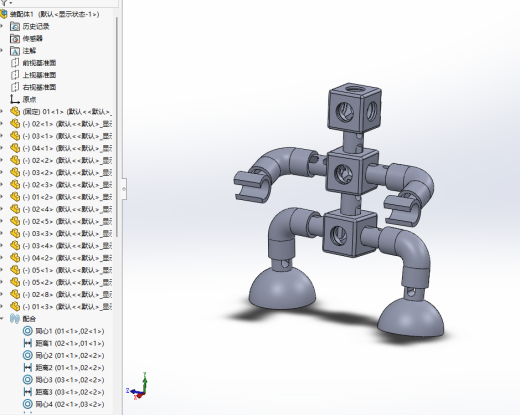Image resolution: width=520 pixels, height=415 pixels.
Task: Click the feature tree vertical scrollbar
Action: [x=117, y=127]
